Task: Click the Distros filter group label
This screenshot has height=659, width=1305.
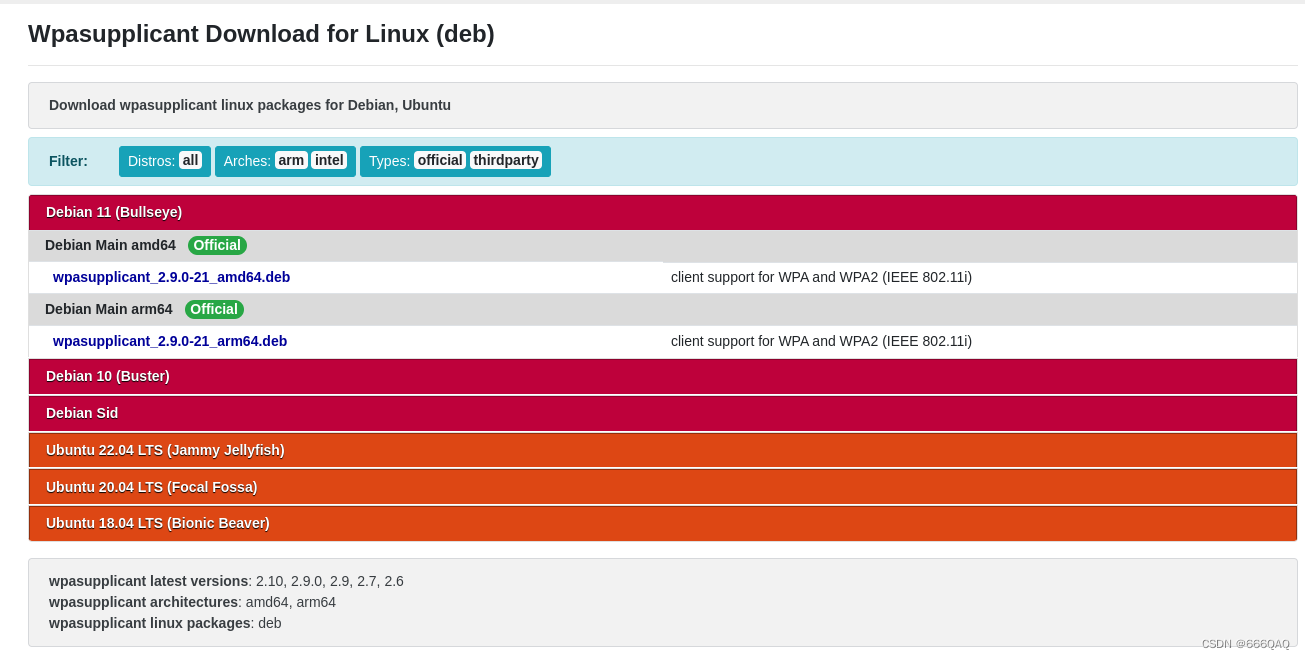Action: (x=151, y=161)
